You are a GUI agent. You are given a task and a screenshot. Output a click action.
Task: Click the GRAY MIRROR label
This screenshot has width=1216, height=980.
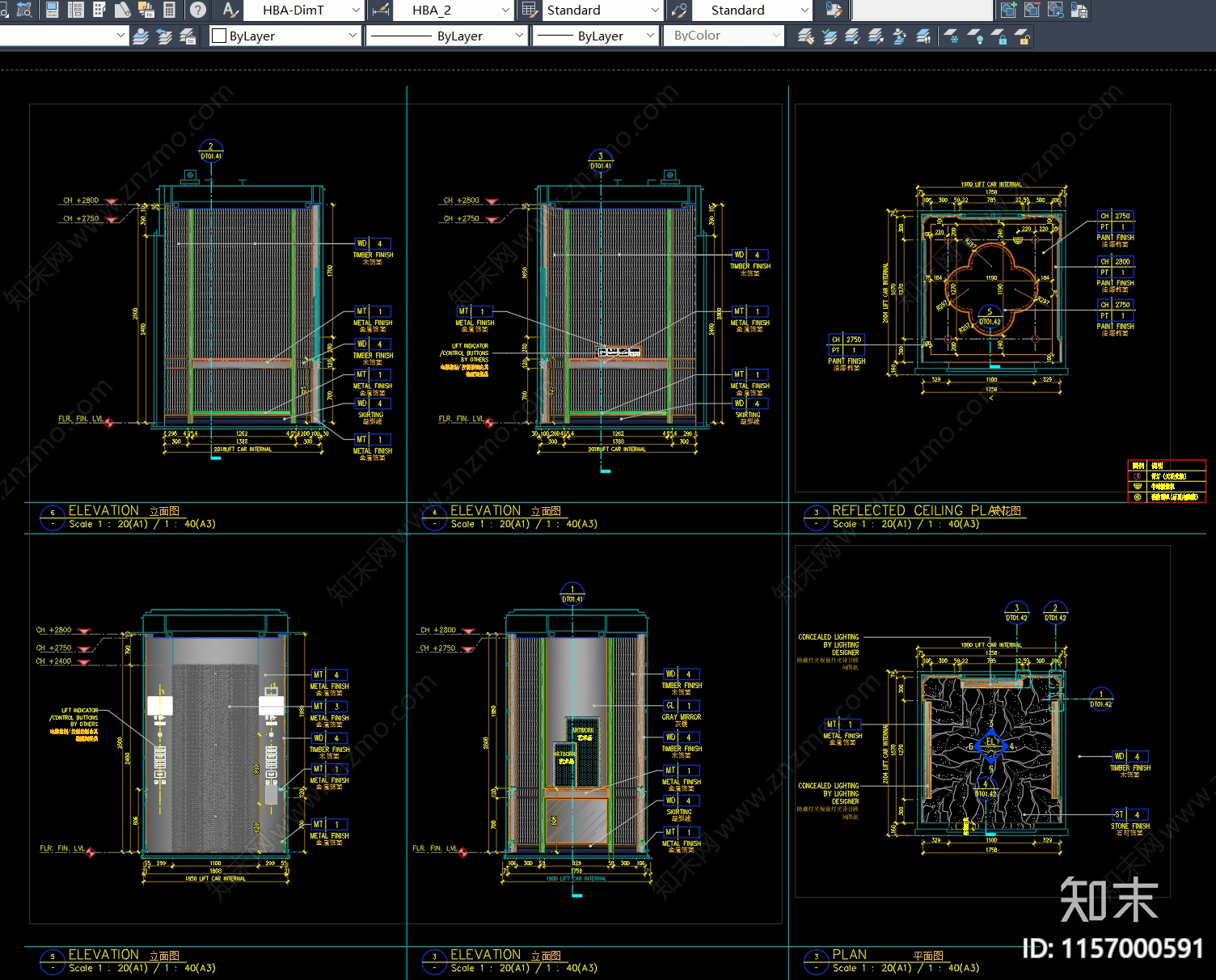click(x=682, y=717)
